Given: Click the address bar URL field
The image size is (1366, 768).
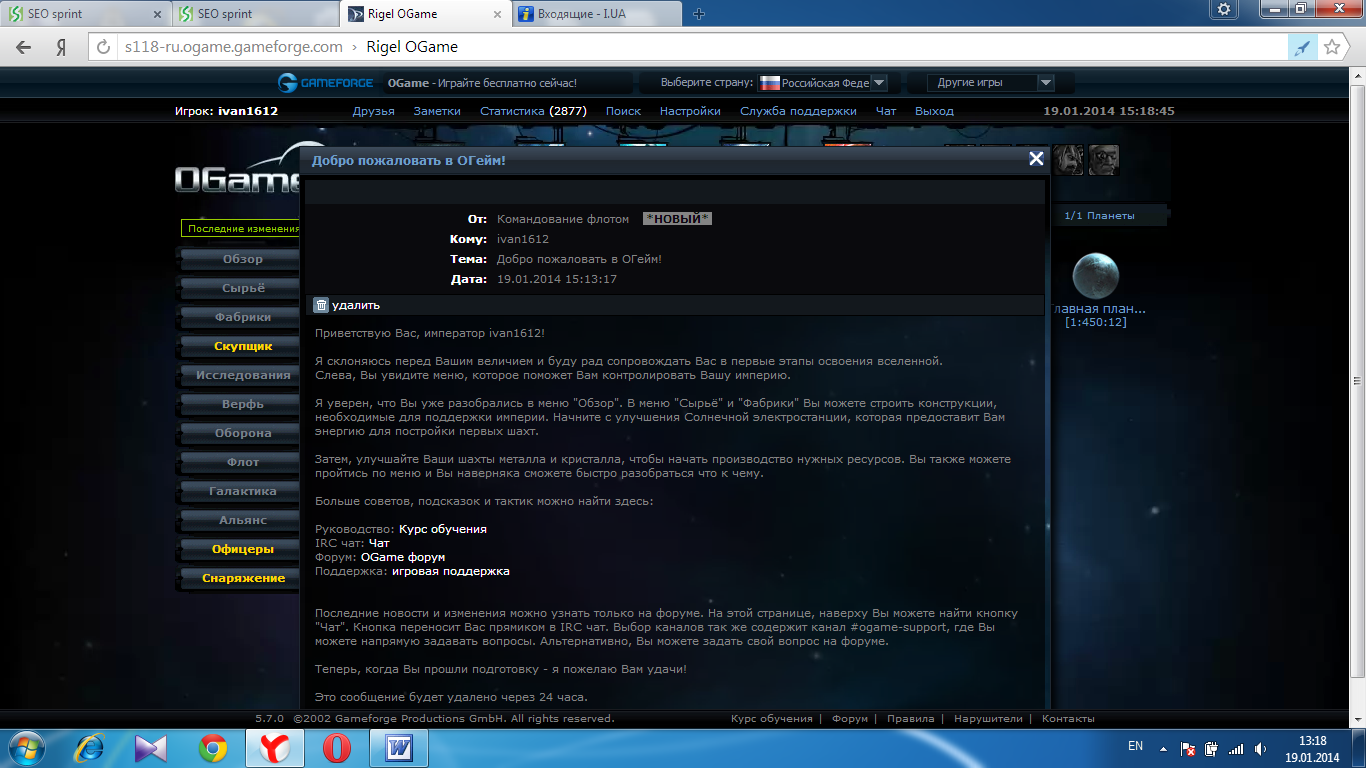Looking at the screenshot, I should point(700,47).
